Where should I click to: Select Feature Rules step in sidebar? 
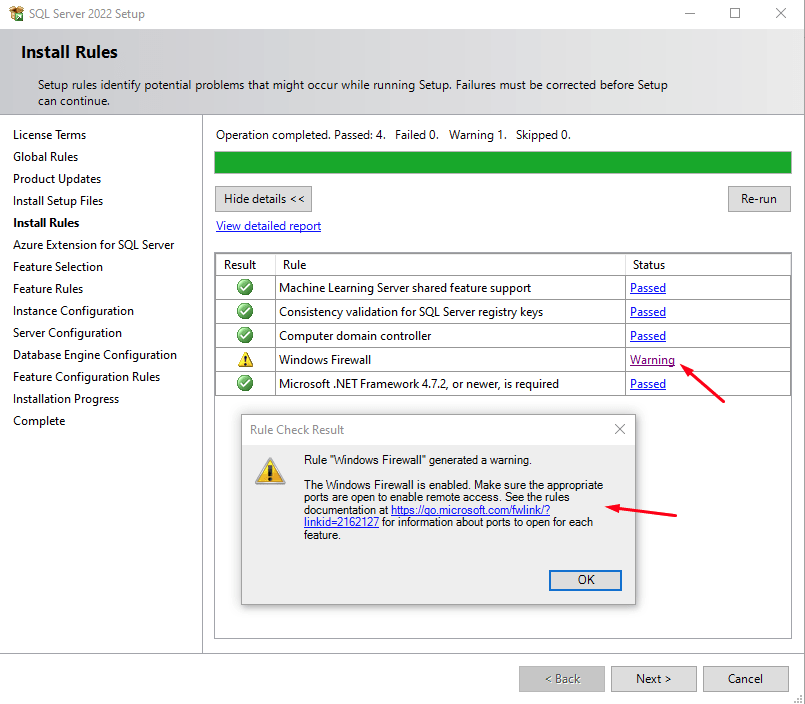click(x=48, y=289)
